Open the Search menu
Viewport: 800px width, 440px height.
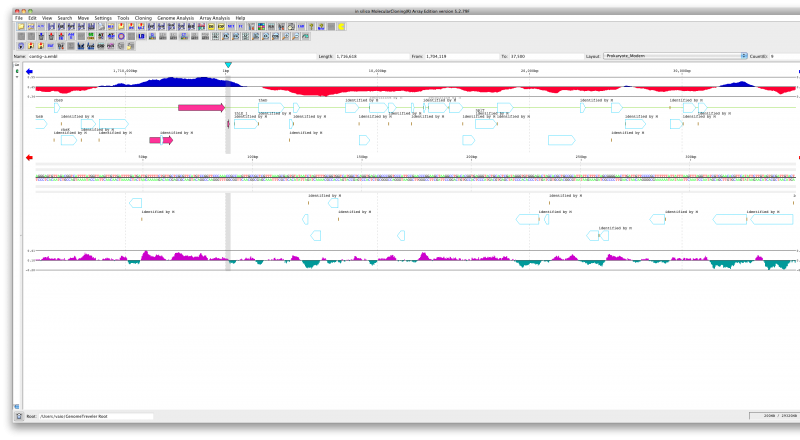pos(65,18)
